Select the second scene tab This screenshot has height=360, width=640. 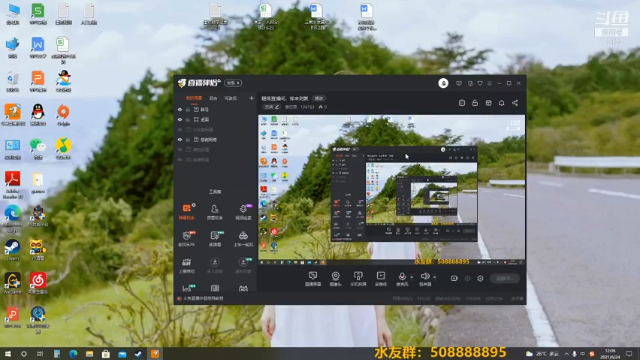[x=213, y=98]
